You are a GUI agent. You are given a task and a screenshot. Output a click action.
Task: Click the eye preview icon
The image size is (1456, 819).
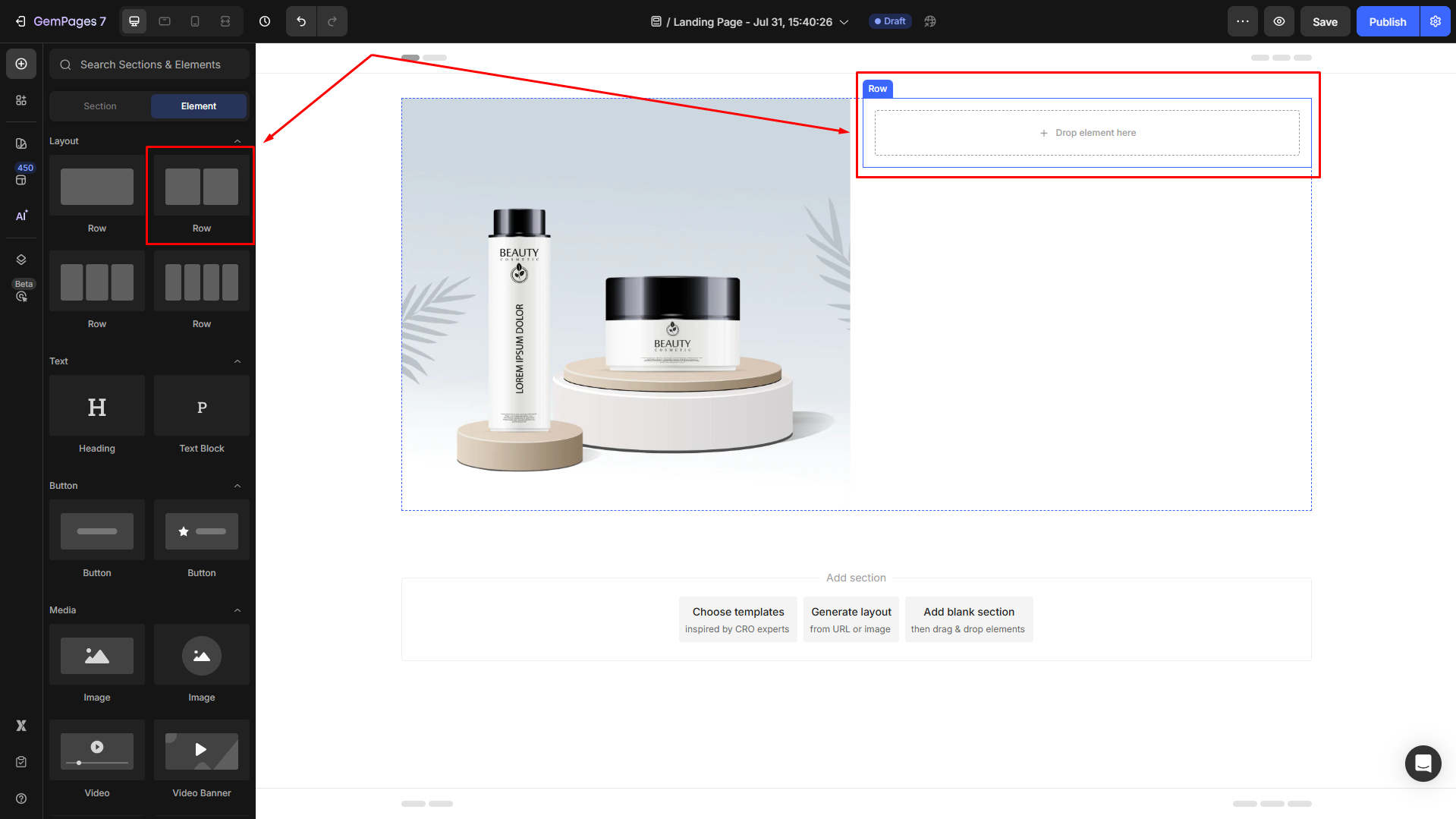point(1279,21)
